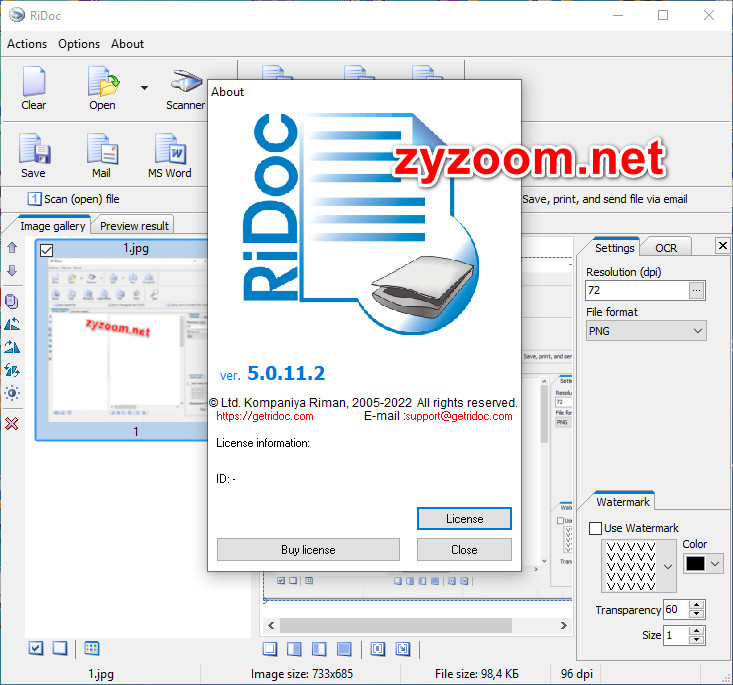This screenshot has width=733, height=685.
Task: Increase Transparency with the up spinner
Action: point(697,605)
